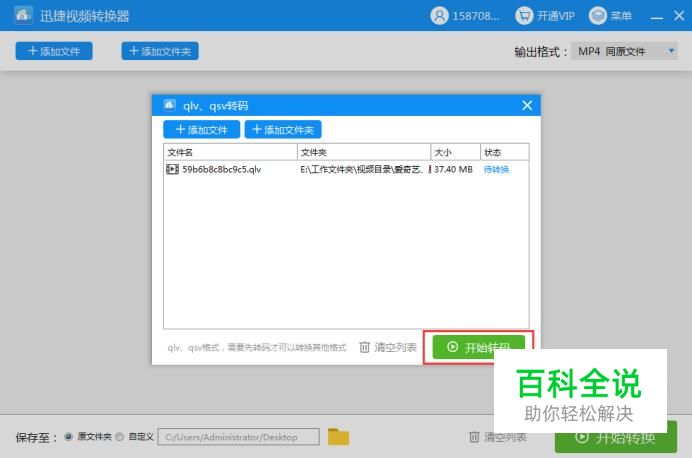Close the qlv、qsv转码 dialog

click(x=527, y=105)
